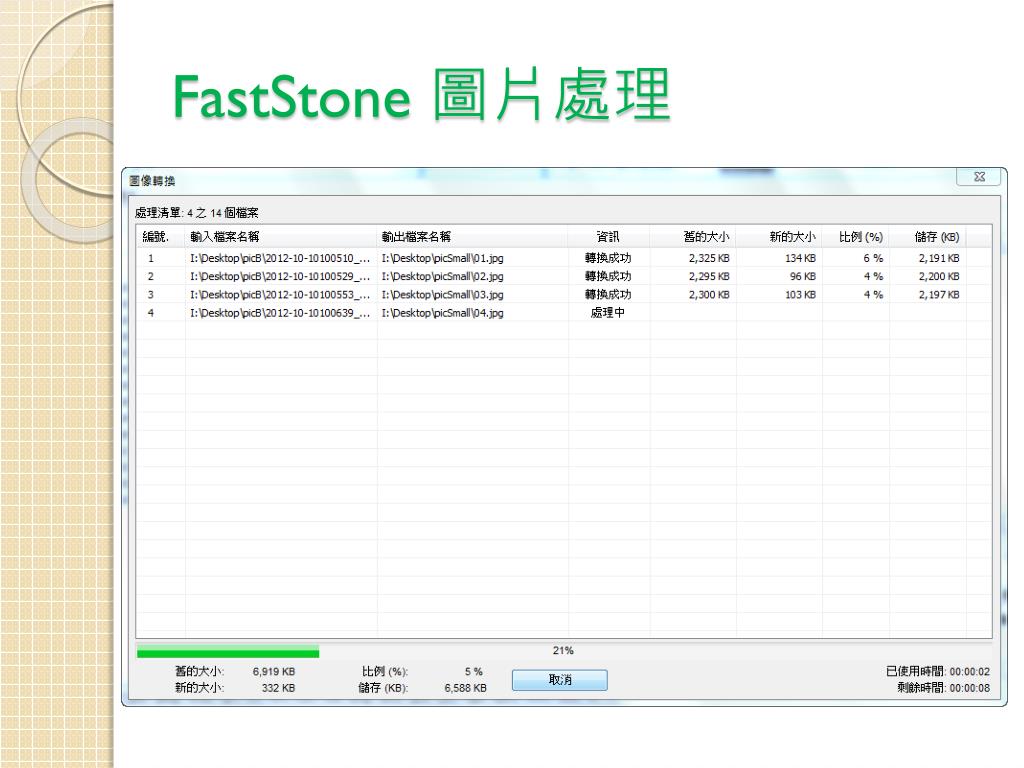Click the 剩餘時間 00:00:08 readout
Screen dimensions: 1024x768
943,688
